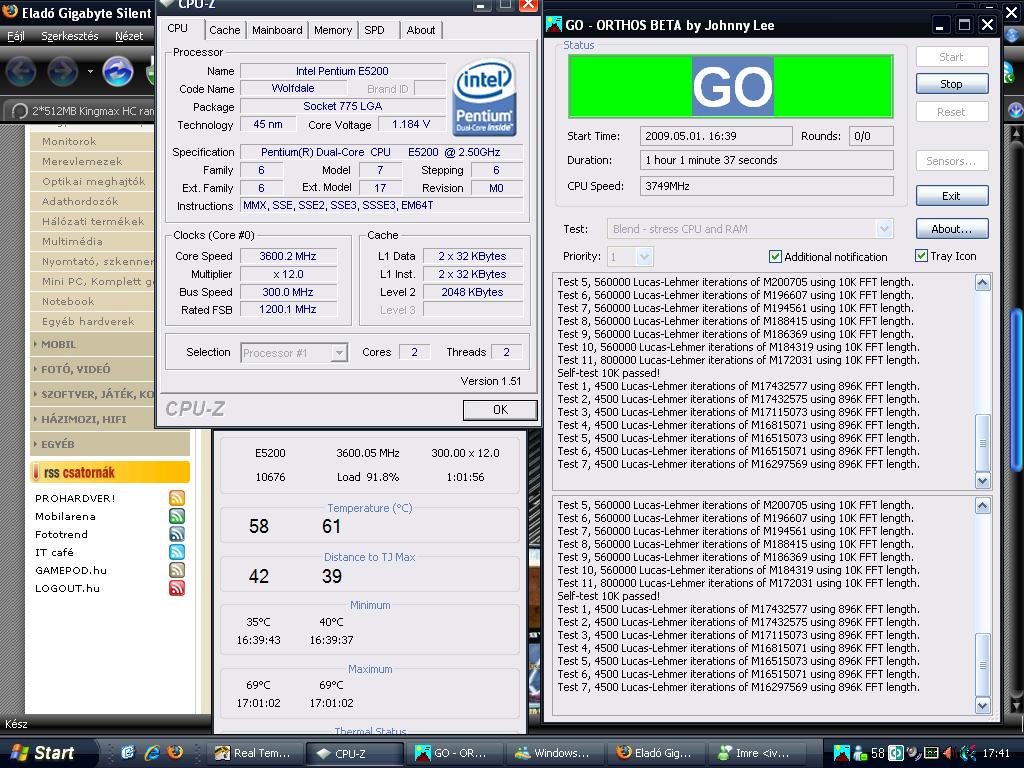Open the PROHARDVER! RSS feed icon
The width and height of the screenshot is (1024, 768).
177,498
